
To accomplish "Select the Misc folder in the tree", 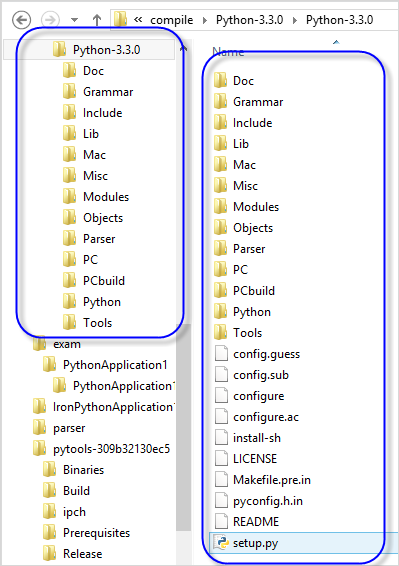I will tap(95, 175).
